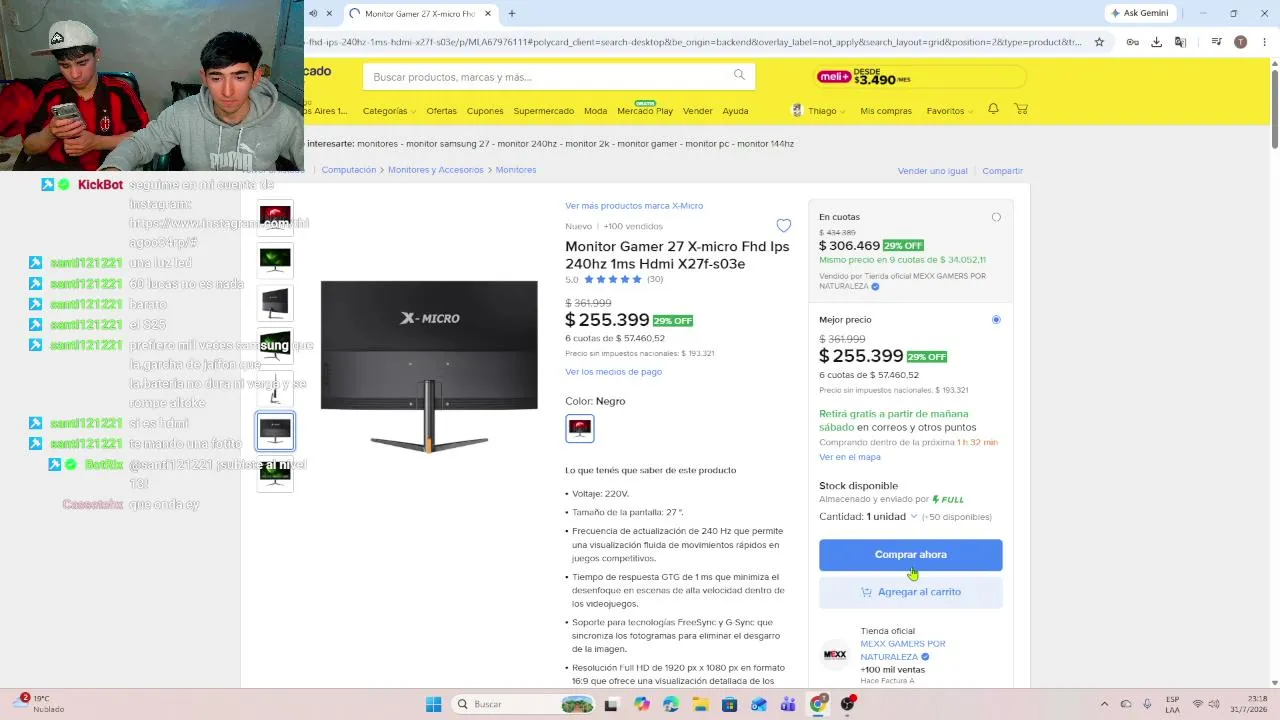
Task: Select the Mejor precio radio option
Action: pos(996,320)
